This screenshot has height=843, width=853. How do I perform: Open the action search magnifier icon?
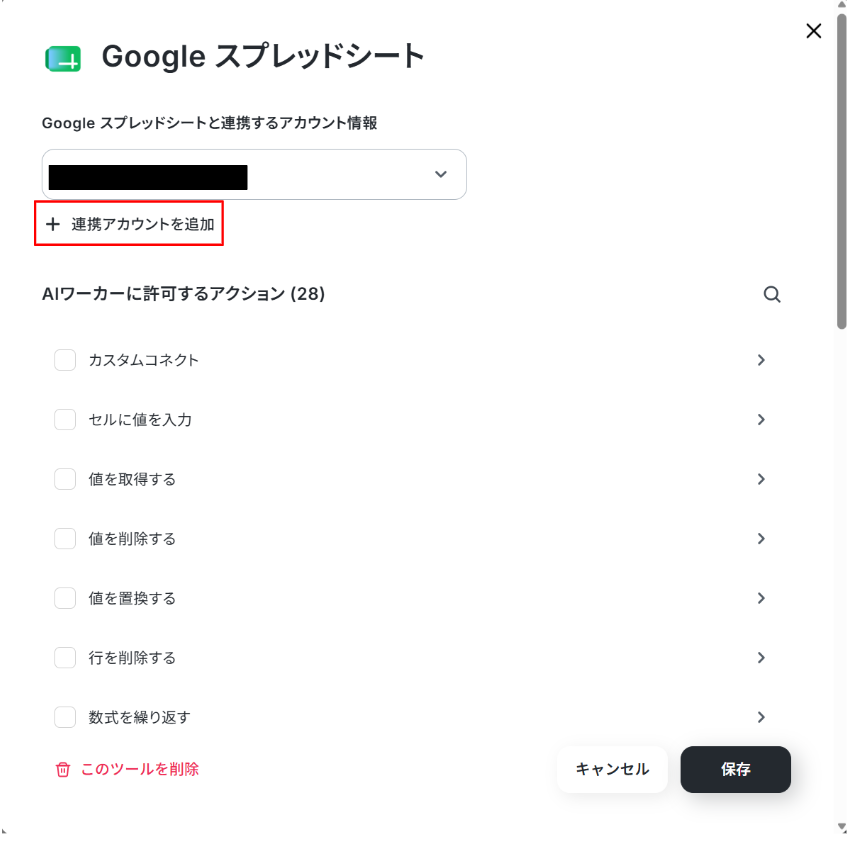tap(772, 294)
